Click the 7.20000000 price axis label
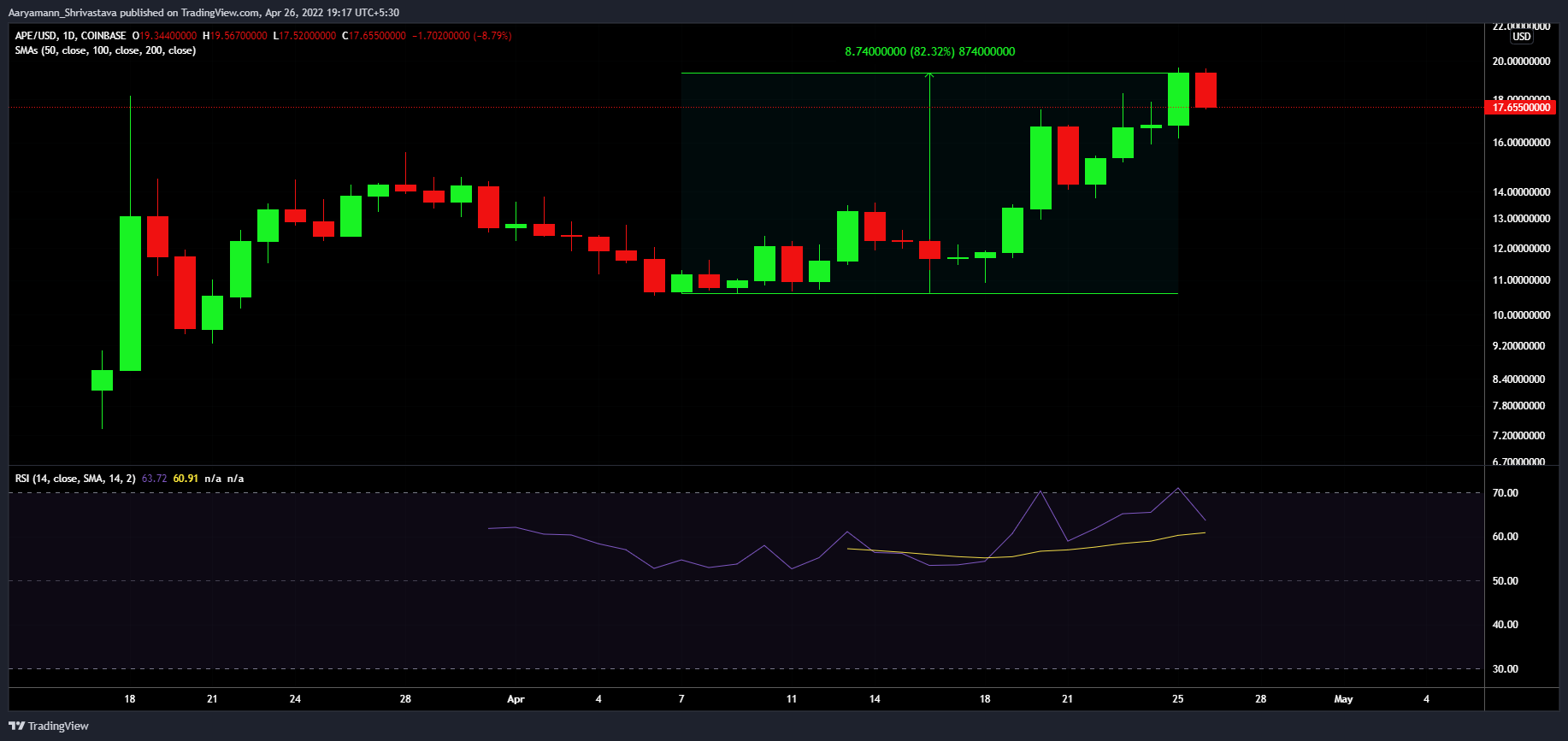 (x=1518, y=436)
